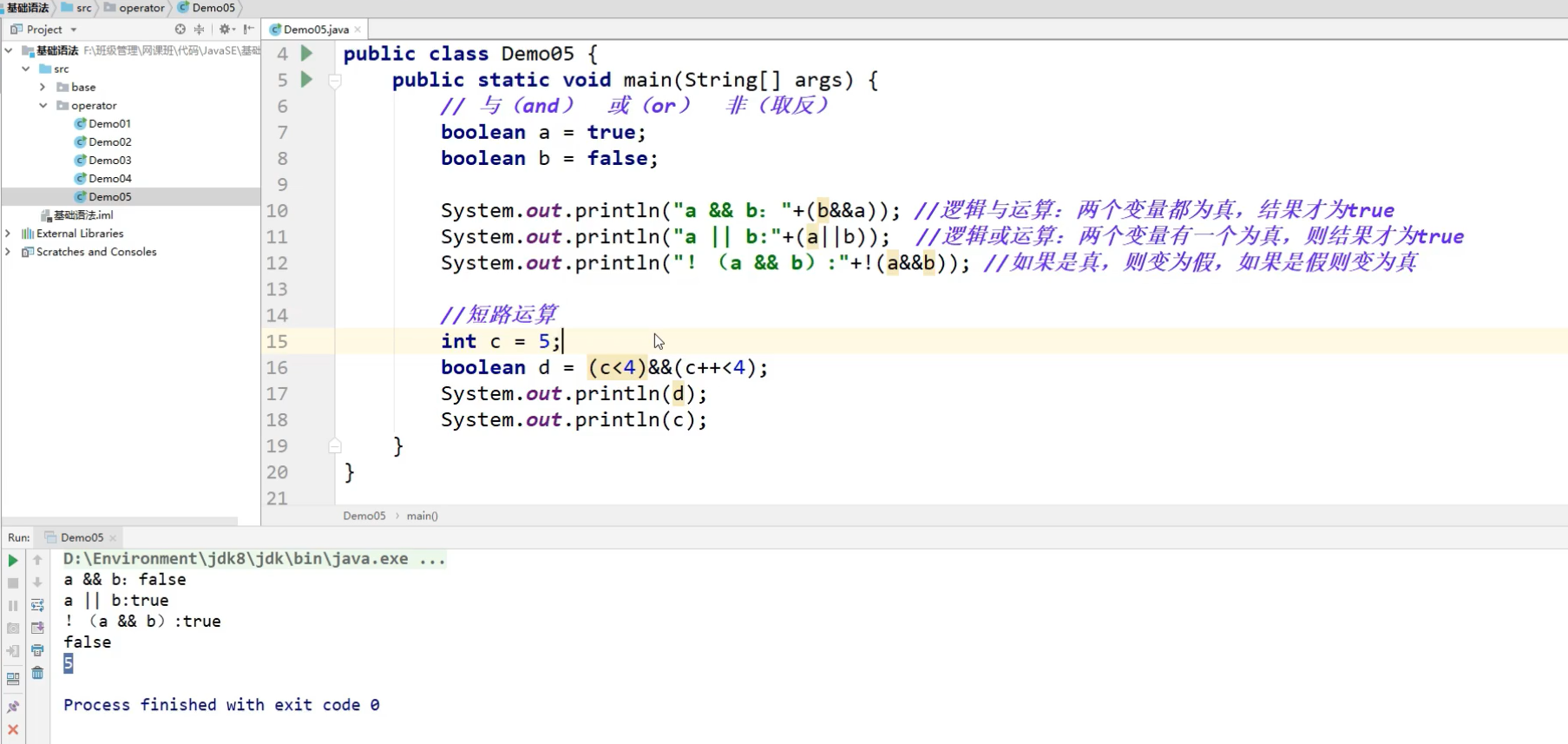The height and width of the screenshot is (744, 1568).
Task: Click the Dump threads camera icon
Action: (x=13, y=628)
